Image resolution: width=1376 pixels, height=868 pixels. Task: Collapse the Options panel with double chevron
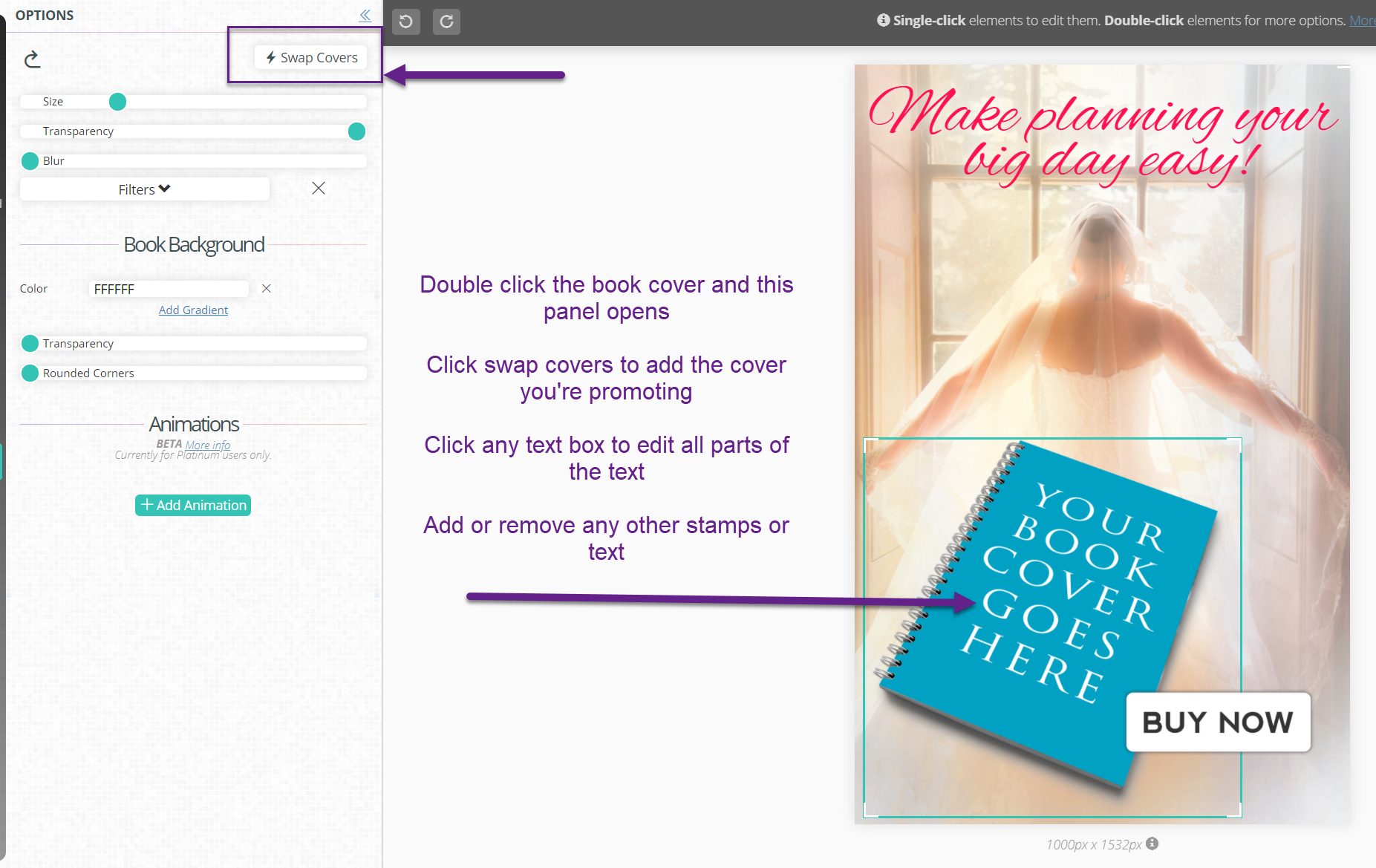pyautogui.click(x=365, y=15)
